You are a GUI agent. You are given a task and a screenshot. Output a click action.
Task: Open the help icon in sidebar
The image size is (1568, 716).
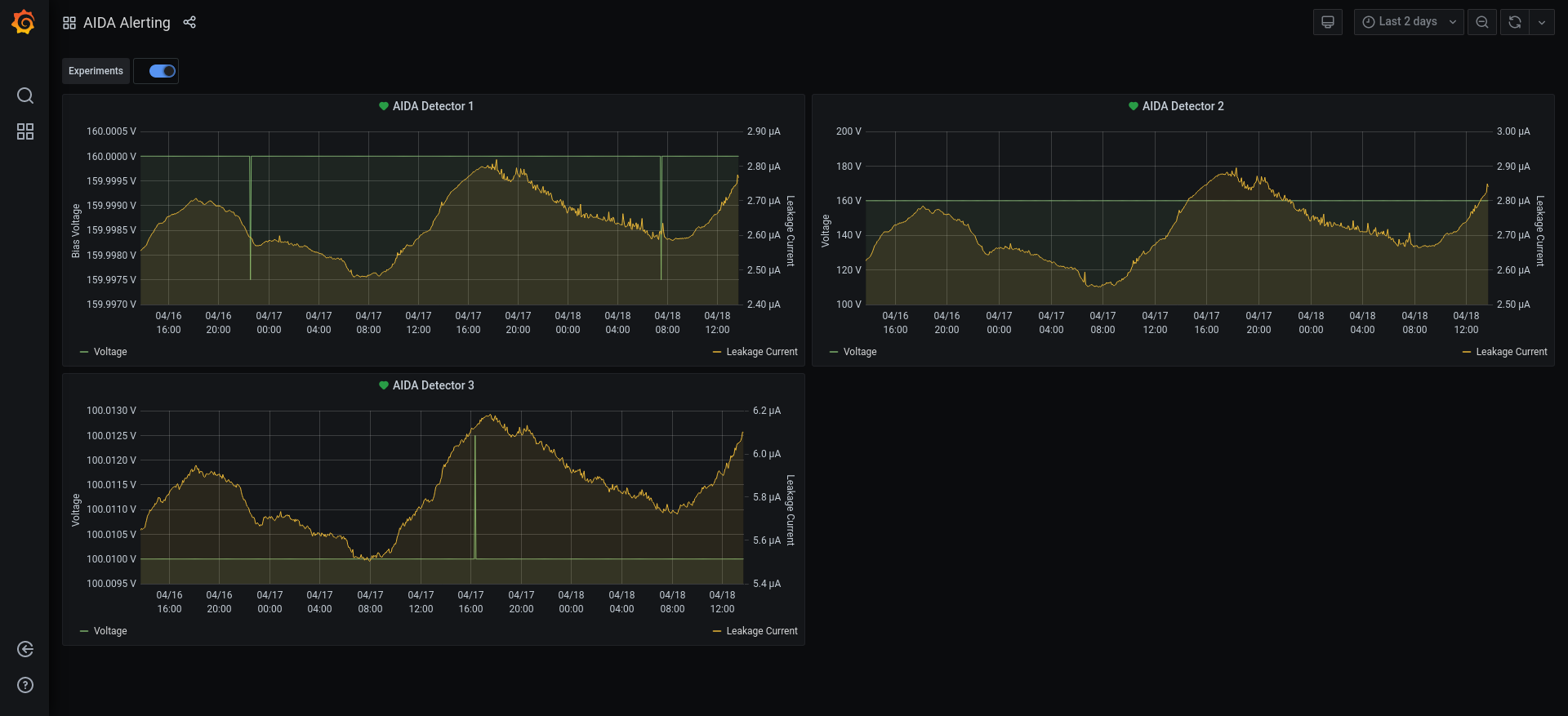coord(25,685)
